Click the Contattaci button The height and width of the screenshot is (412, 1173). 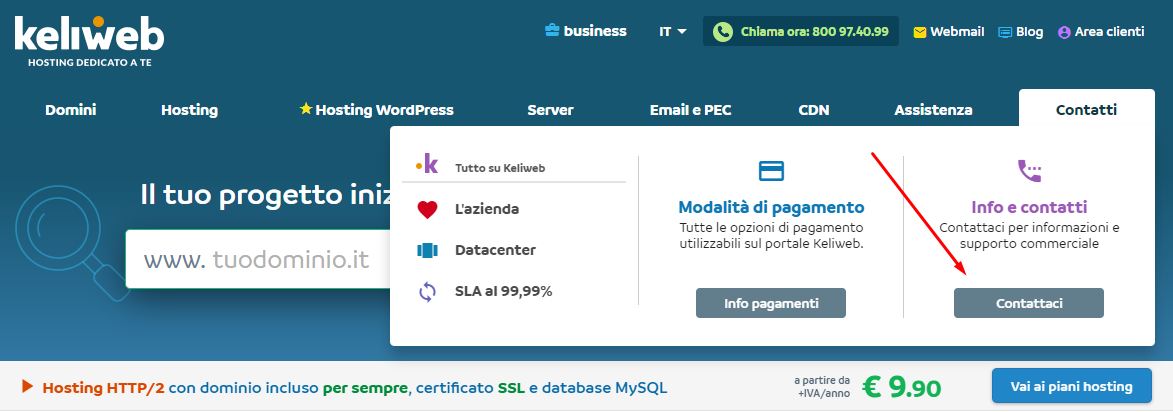pyautogui.click(x=1029, y=304)
